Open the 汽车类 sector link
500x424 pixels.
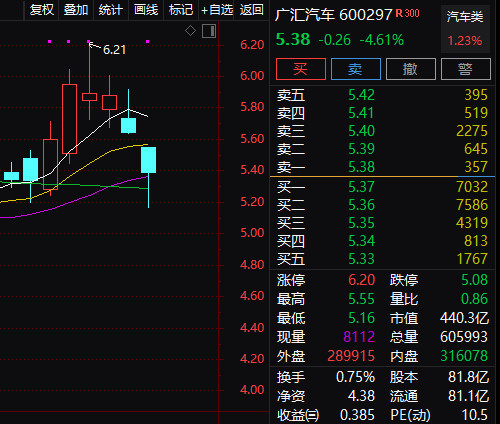pos(465,17)
